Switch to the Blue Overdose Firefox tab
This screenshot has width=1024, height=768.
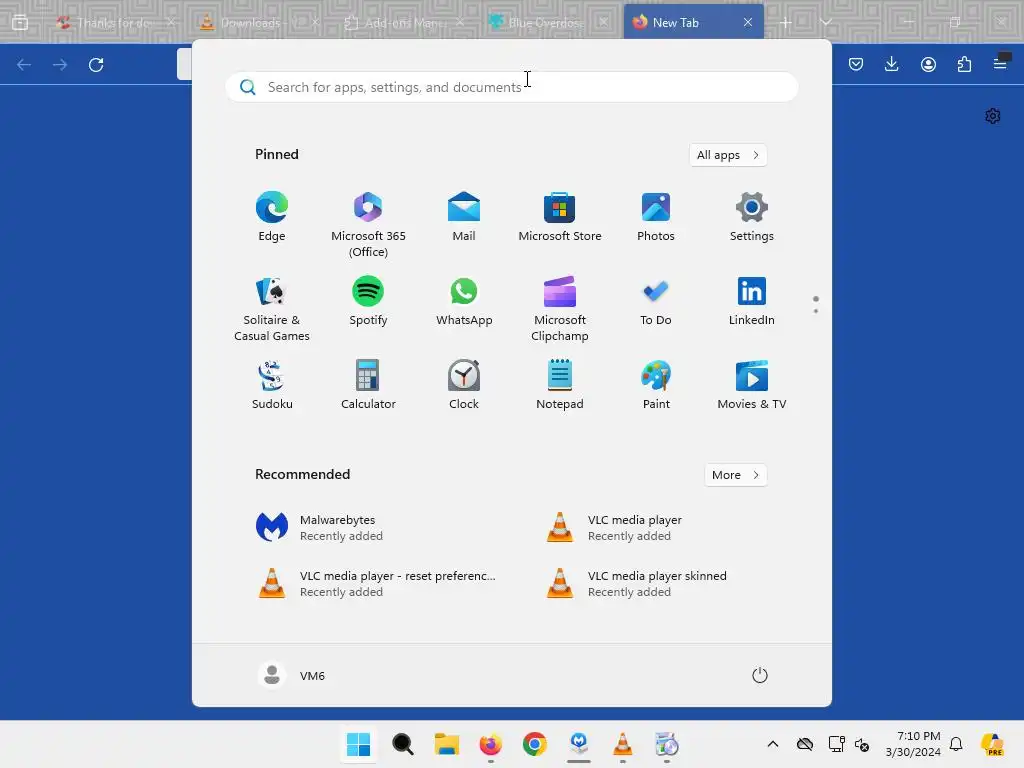tap(549, 22)
